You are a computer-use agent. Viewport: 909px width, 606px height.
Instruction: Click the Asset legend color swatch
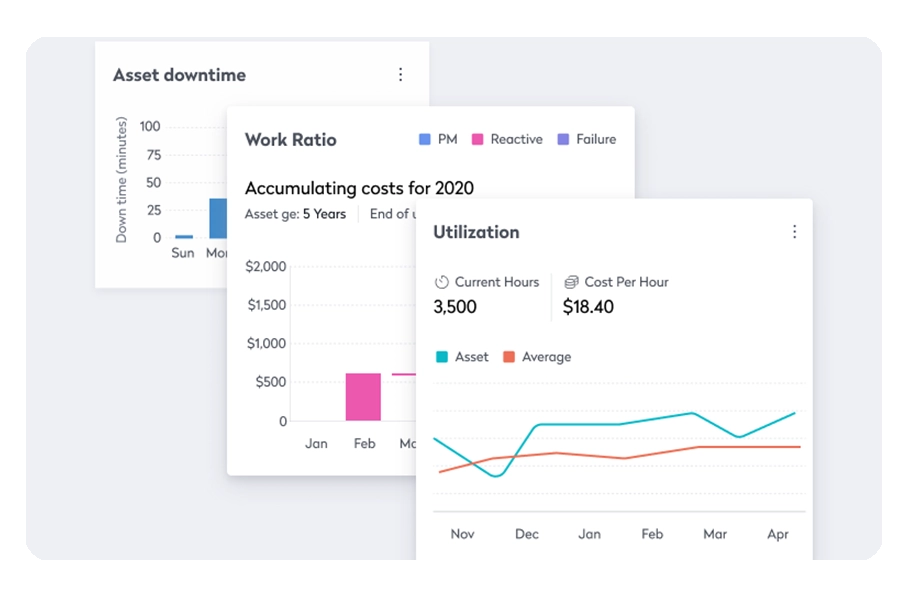pos(441,357)
